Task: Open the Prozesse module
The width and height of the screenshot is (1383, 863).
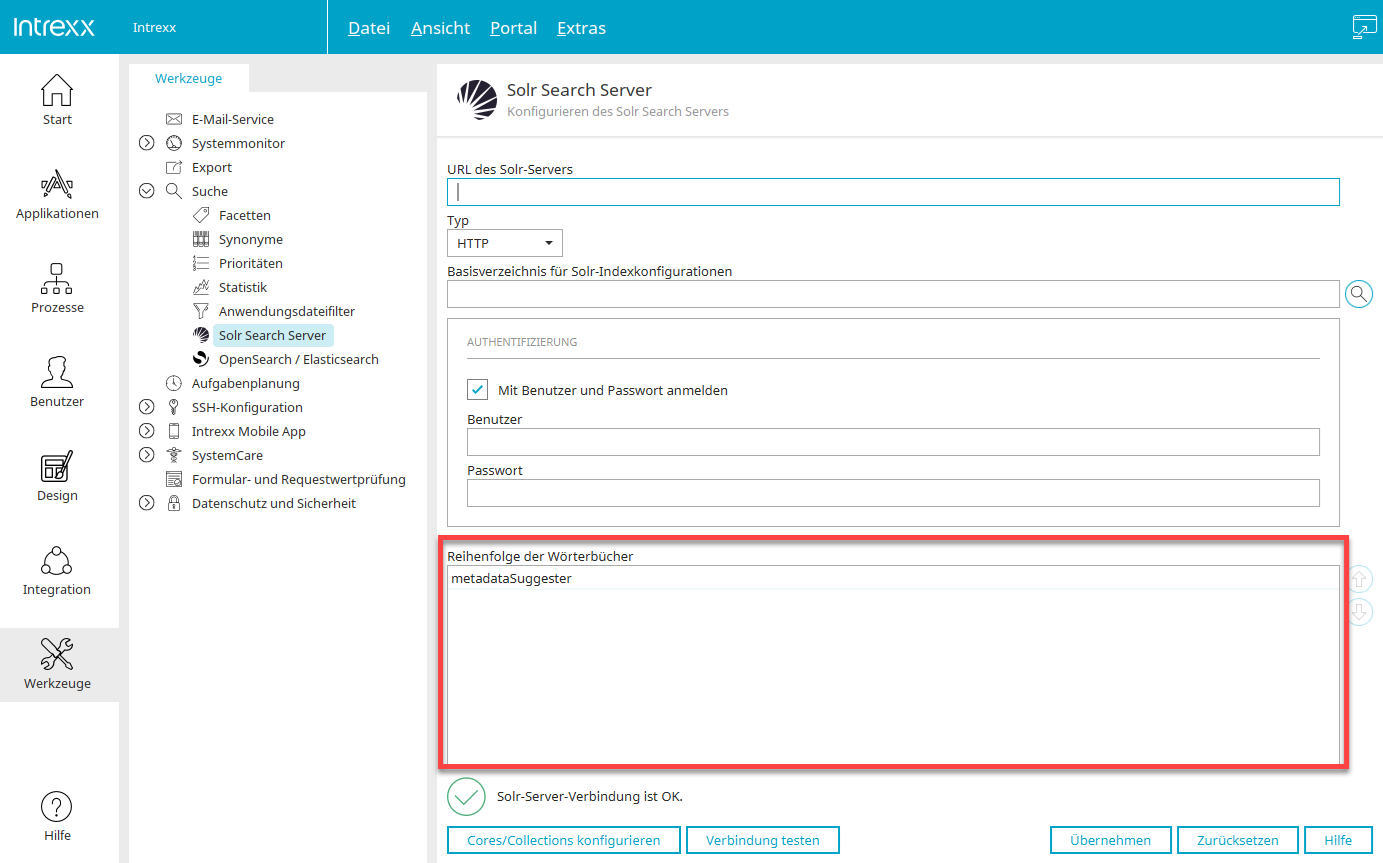Action: coord(57,288)
